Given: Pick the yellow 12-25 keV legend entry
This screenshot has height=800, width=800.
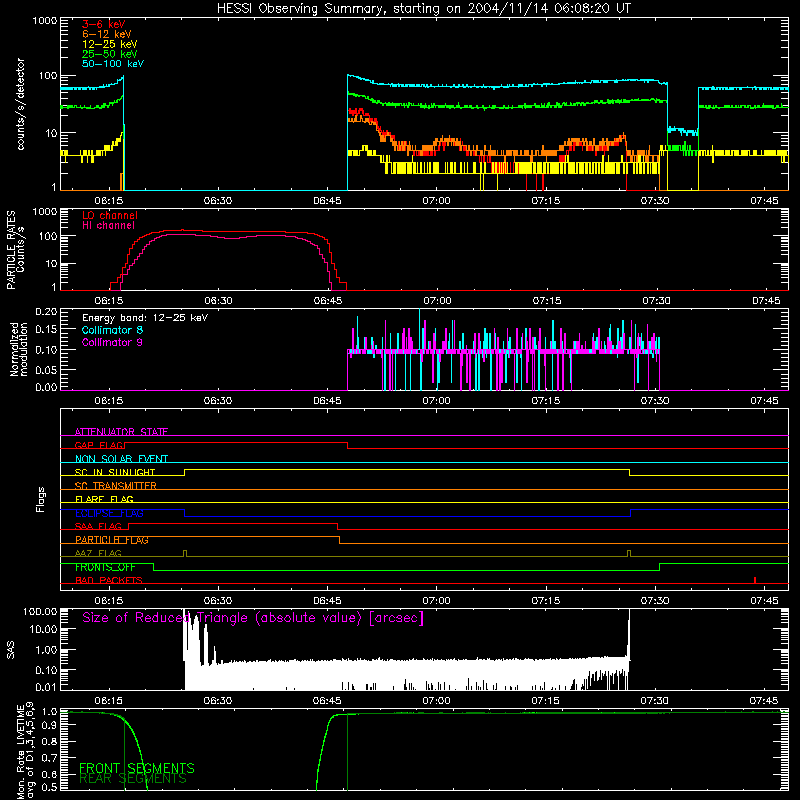Looking at the screenshot, I should coord(109,44).
